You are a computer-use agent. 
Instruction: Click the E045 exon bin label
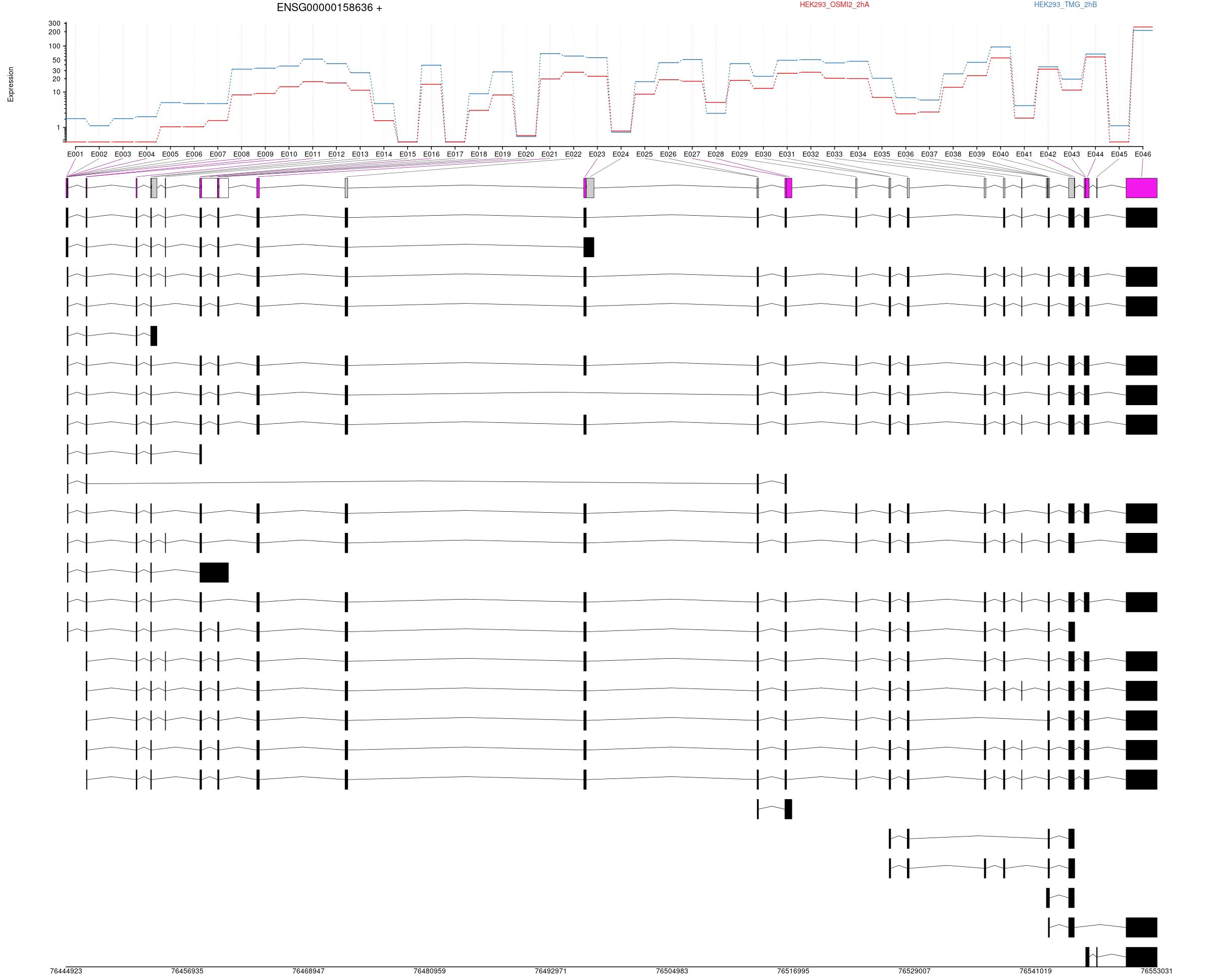pos(1119,154)
